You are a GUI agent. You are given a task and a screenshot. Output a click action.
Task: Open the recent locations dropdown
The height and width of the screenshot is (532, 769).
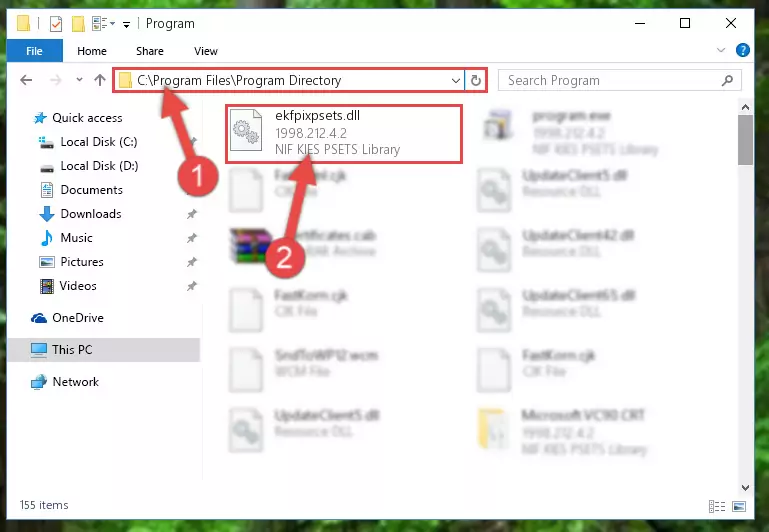pyautogui.click(x=79, y=79)
